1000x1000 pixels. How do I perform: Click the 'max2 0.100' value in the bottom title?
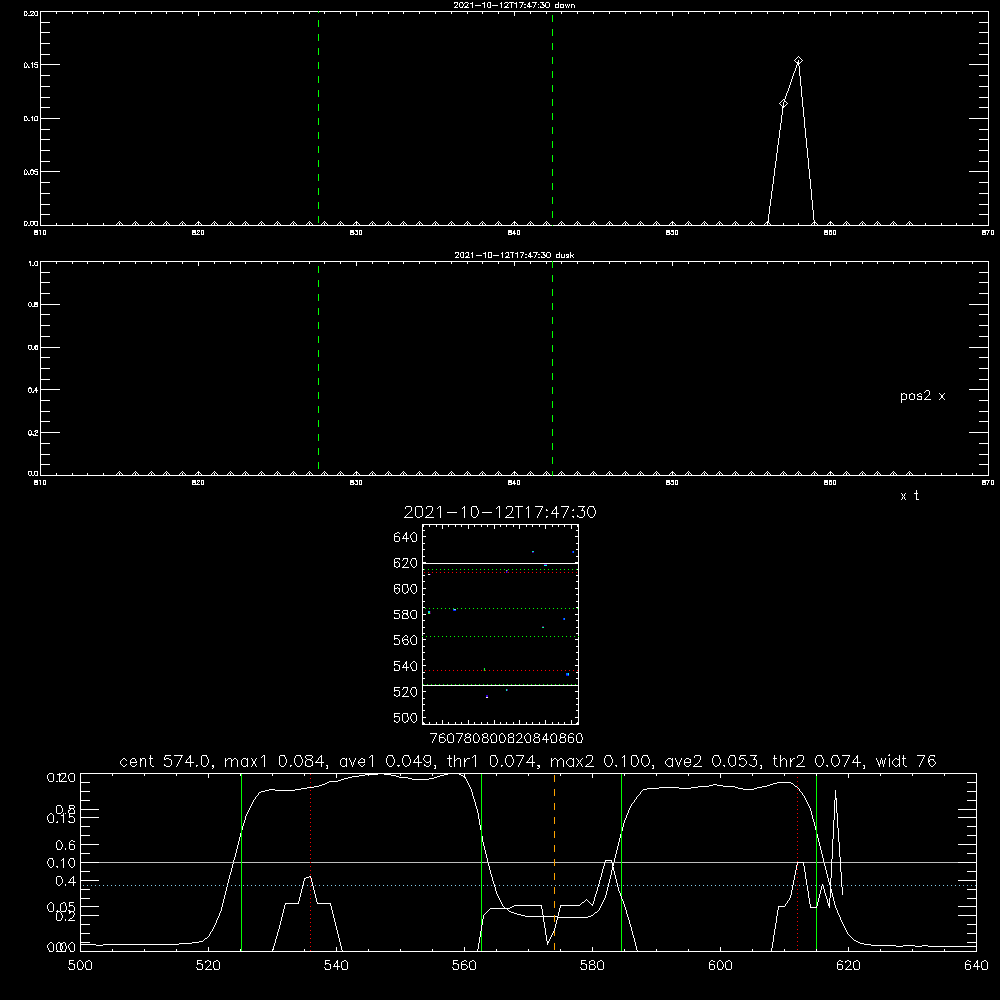pyautogui.click(x=599, y=761)
